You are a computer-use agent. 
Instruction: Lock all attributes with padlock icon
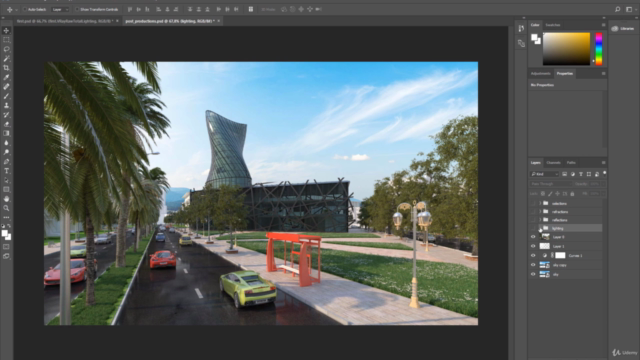[572, 194]
